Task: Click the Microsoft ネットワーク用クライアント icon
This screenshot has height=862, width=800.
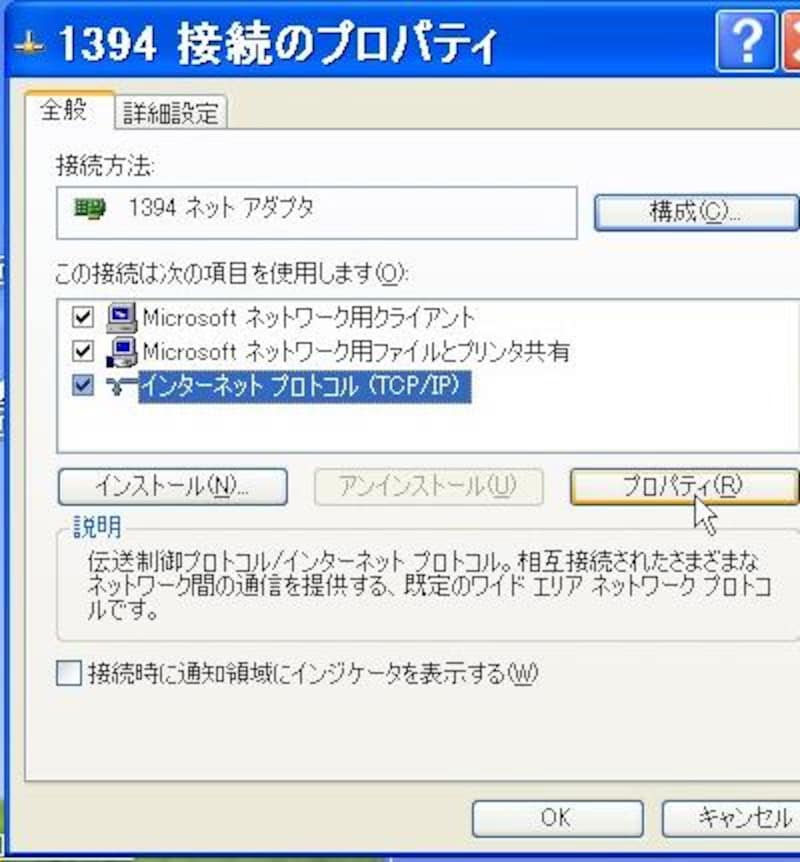Action: 122,317
